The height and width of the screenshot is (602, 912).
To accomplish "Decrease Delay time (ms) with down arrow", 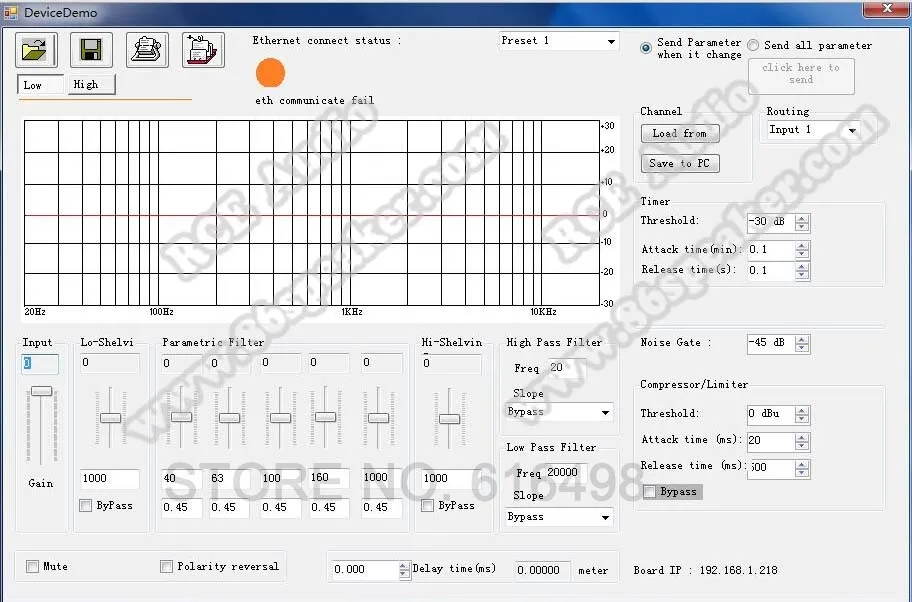I will 404,574.
